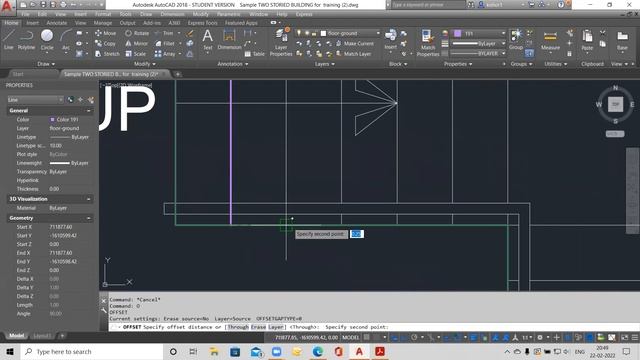Viewport: 640px width, 360px height.
Task: Click the Scale tool
Action: tap(136, 53)
